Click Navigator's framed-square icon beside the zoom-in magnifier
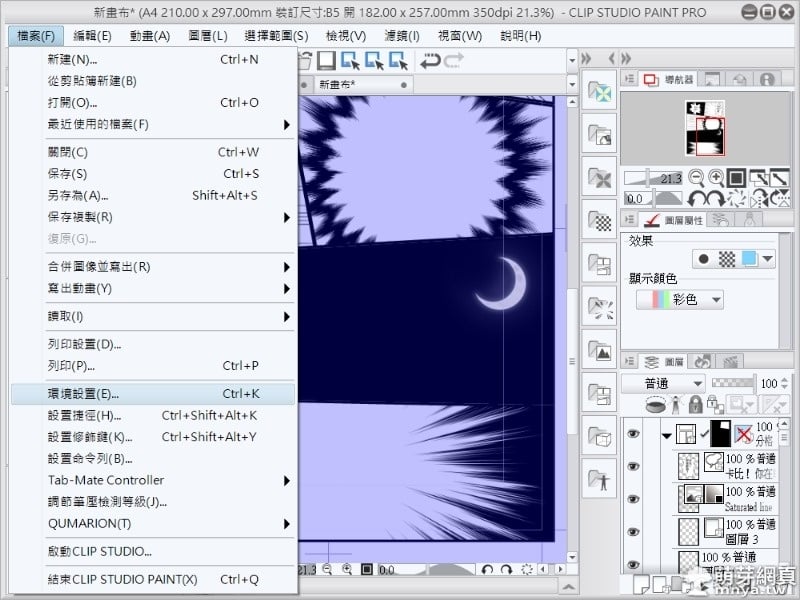 pos(736,178)
